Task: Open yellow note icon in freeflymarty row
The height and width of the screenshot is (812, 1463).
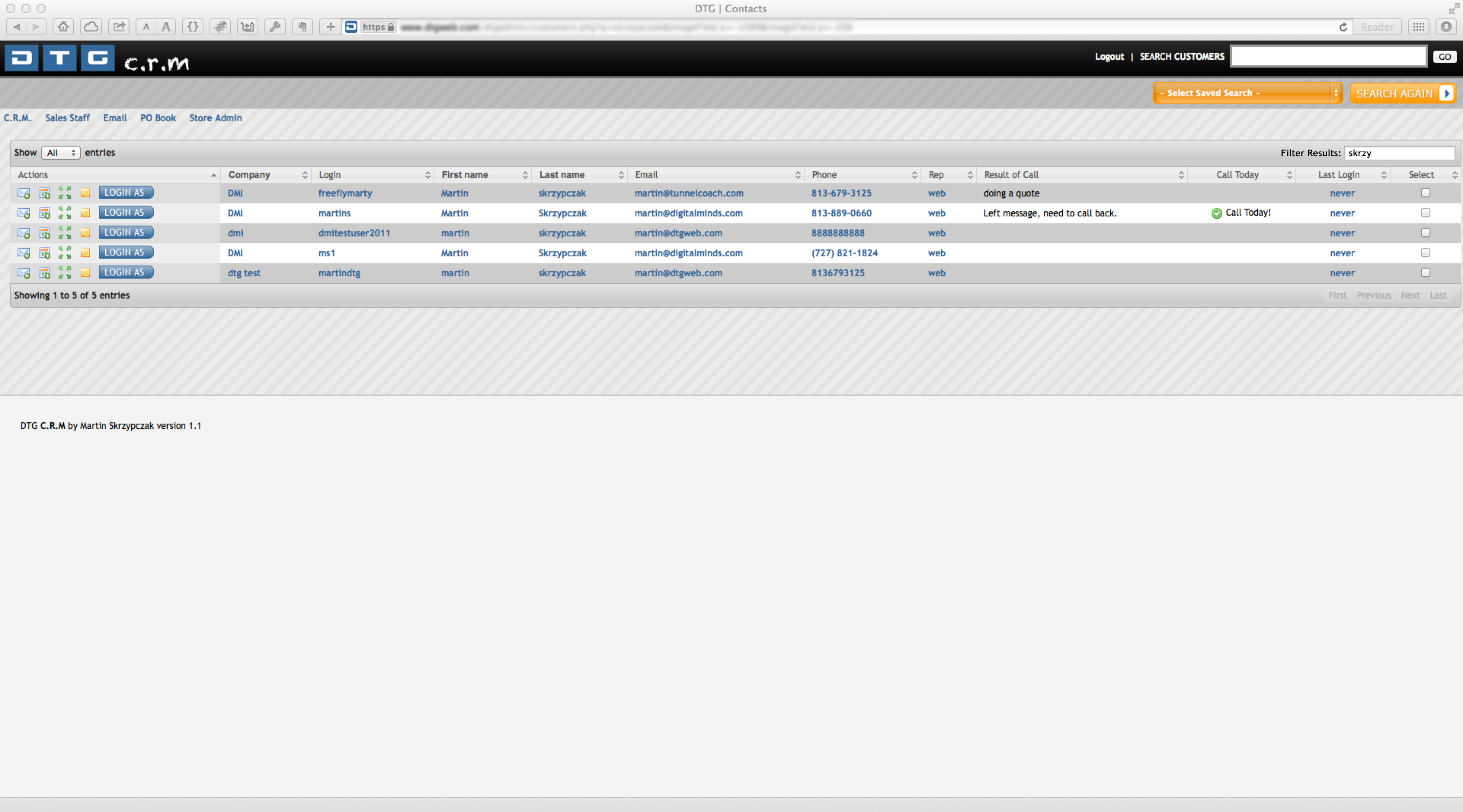Action: (x=85, y=193)
